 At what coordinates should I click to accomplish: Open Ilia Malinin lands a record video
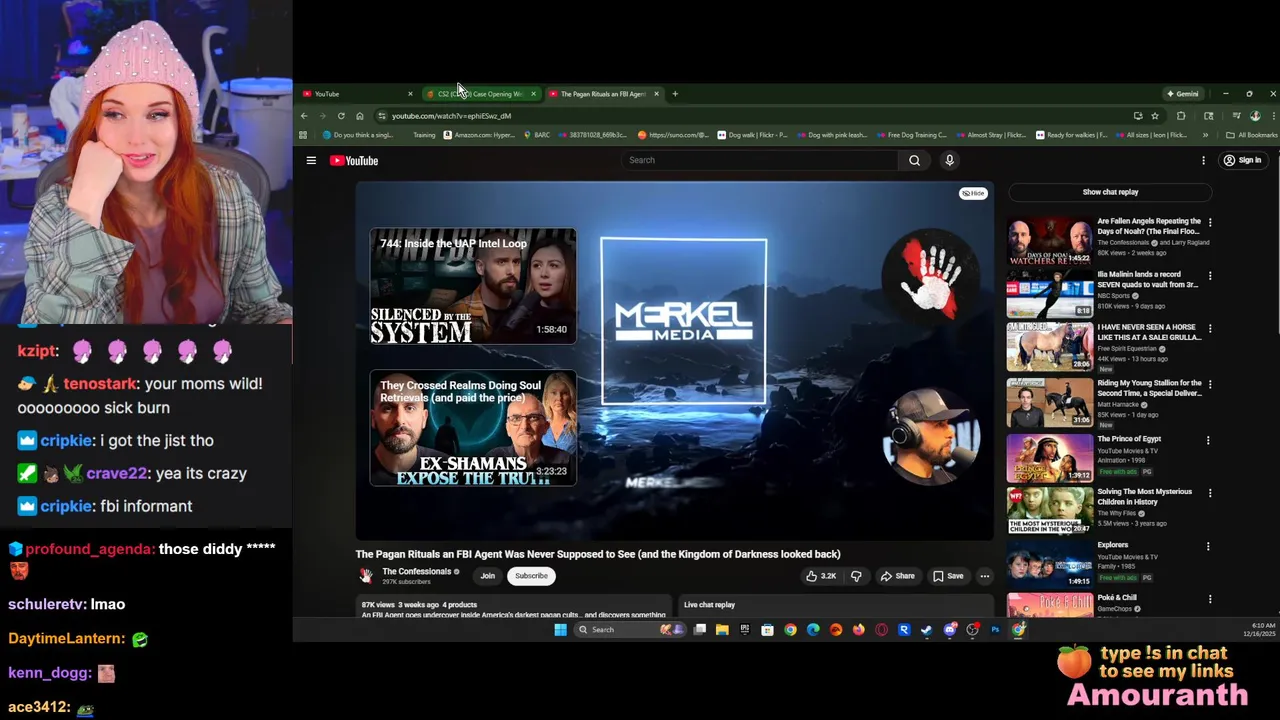1050,294
